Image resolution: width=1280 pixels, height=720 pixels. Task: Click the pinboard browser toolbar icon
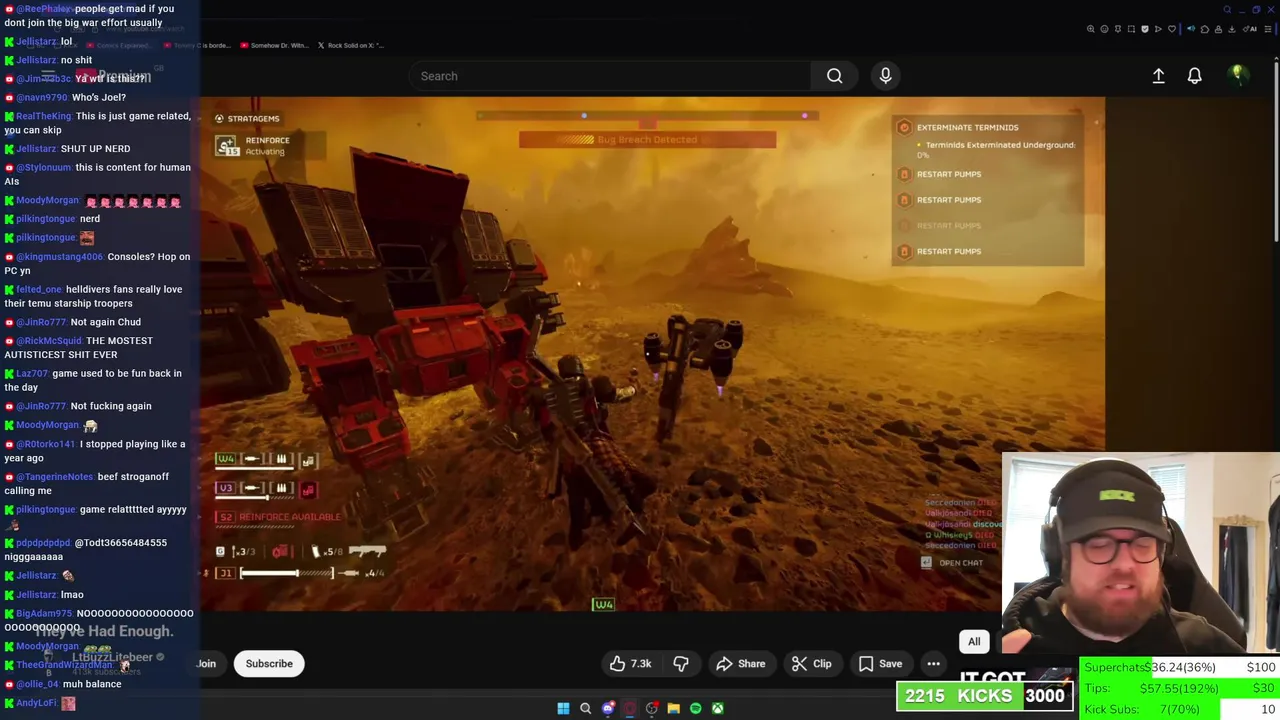[x=1118, y=29]
